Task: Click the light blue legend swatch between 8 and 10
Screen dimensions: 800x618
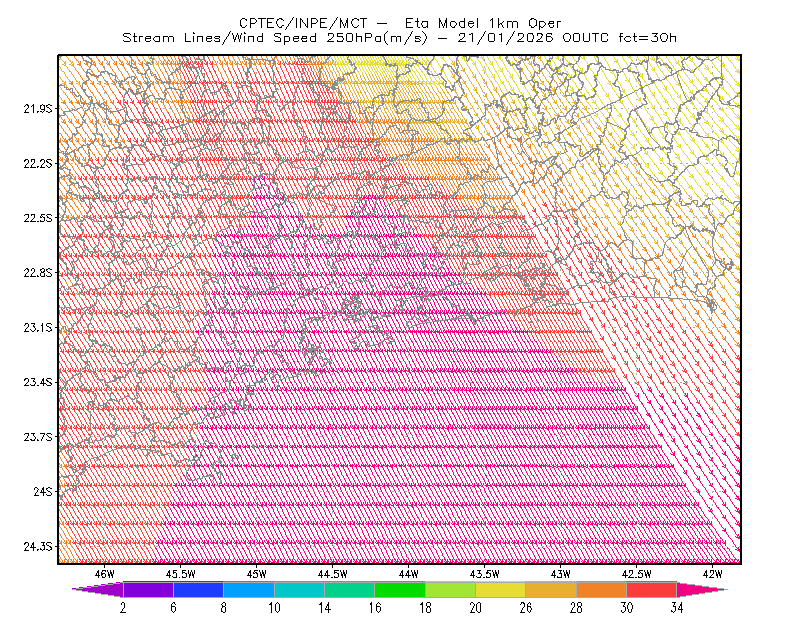Action: coord(249,589)
